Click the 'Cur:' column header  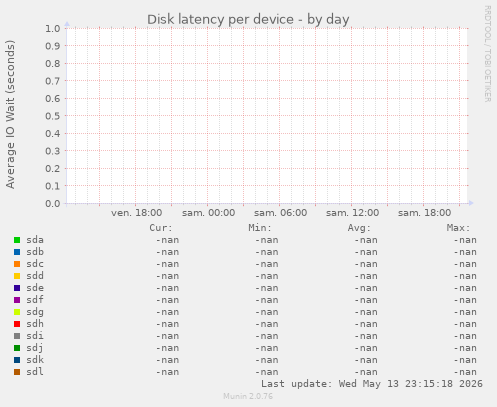coord(161,228)
